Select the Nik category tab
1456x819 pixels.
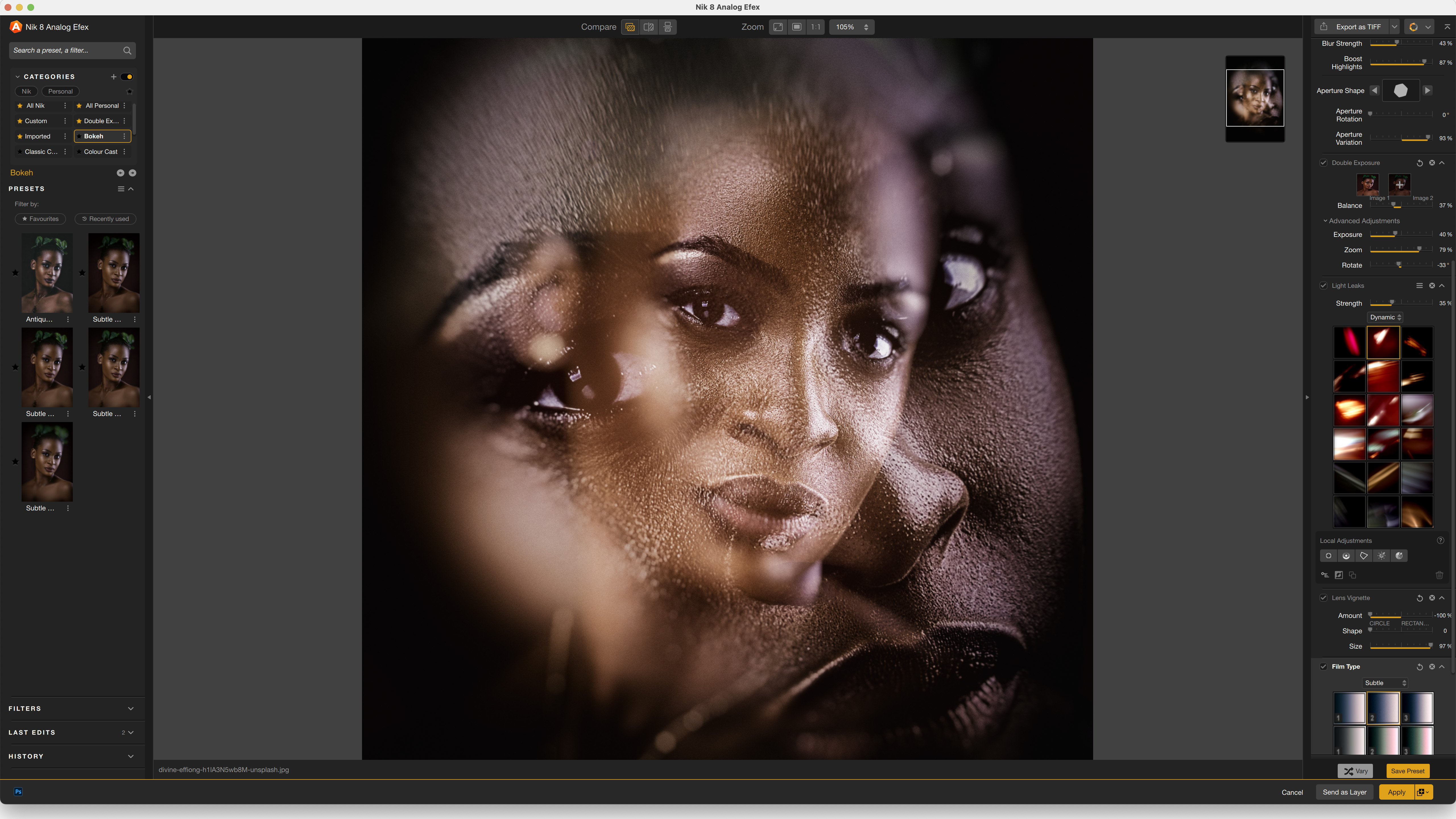point(26,92)
